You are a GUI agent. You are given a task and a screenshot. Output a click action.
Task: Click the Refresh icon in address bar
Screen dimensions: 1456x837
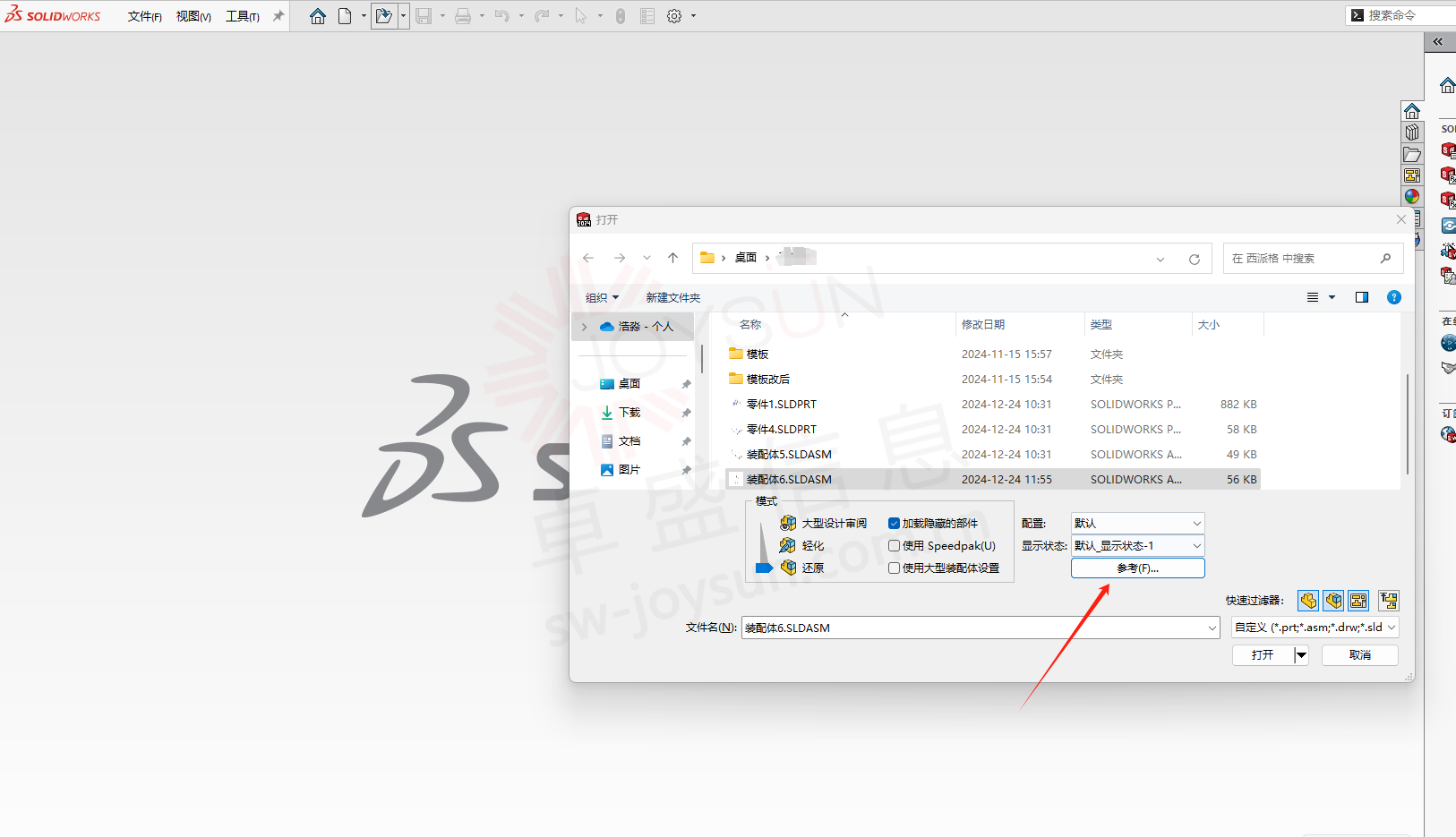1194,259
